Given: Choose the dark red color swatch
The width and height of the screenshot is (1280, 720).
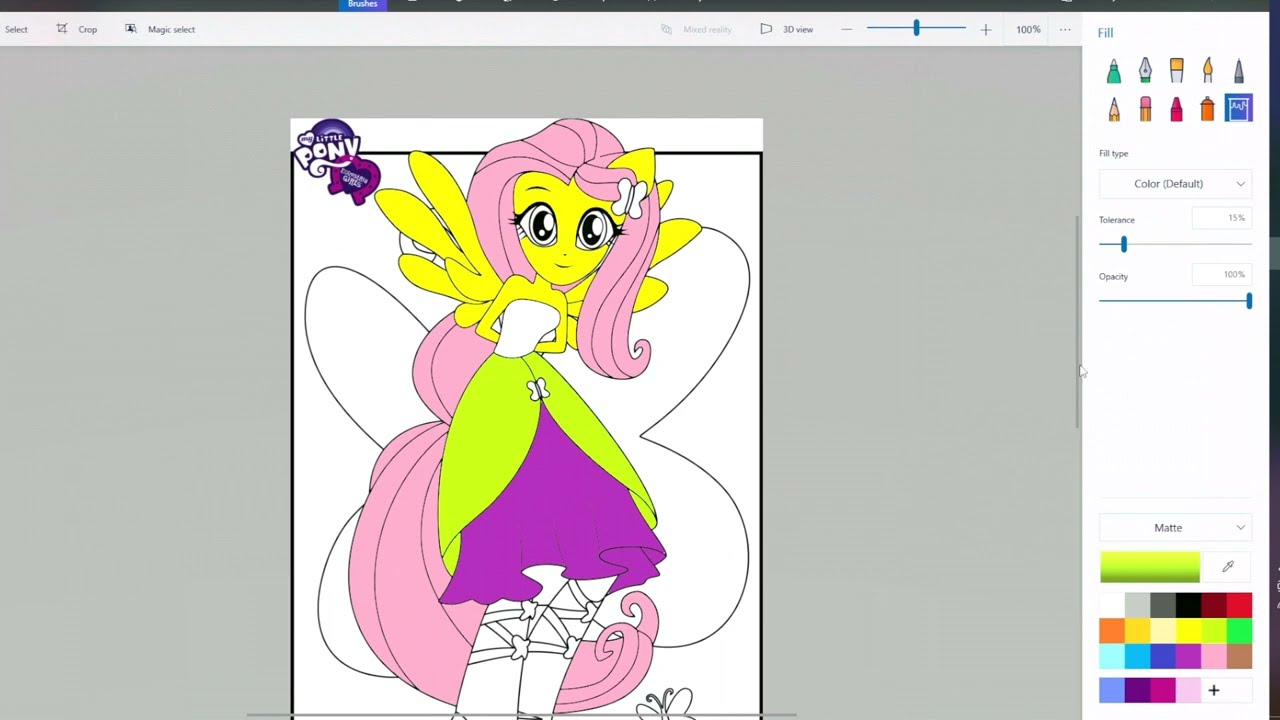Looking at the screenshot, I should coord(1214,605).
